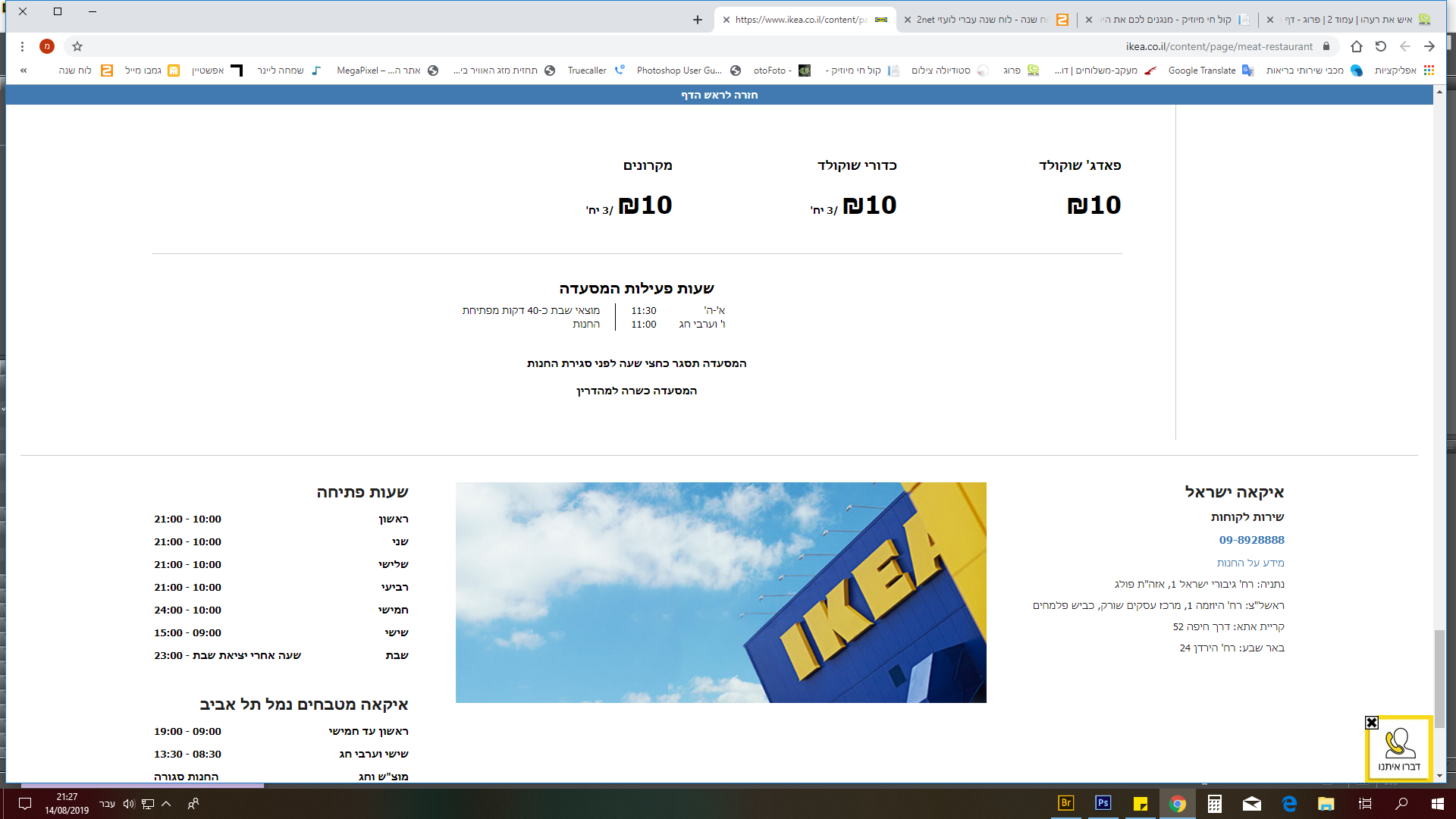The width and height of the screenshot is (1456, 819).
Task: Call the 09-8928888 phone link
Action: tap(1251, 540)
